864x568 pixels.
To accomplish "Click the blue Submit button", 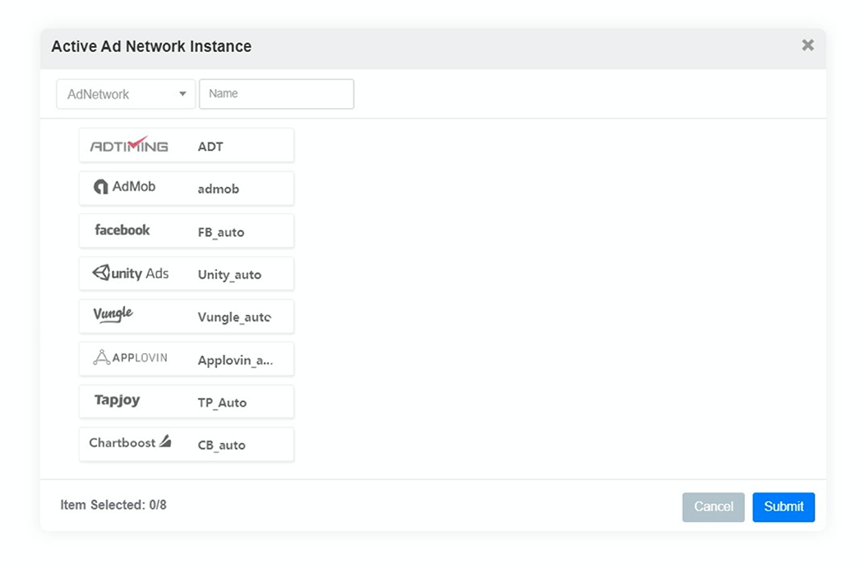I will [784, 507].
